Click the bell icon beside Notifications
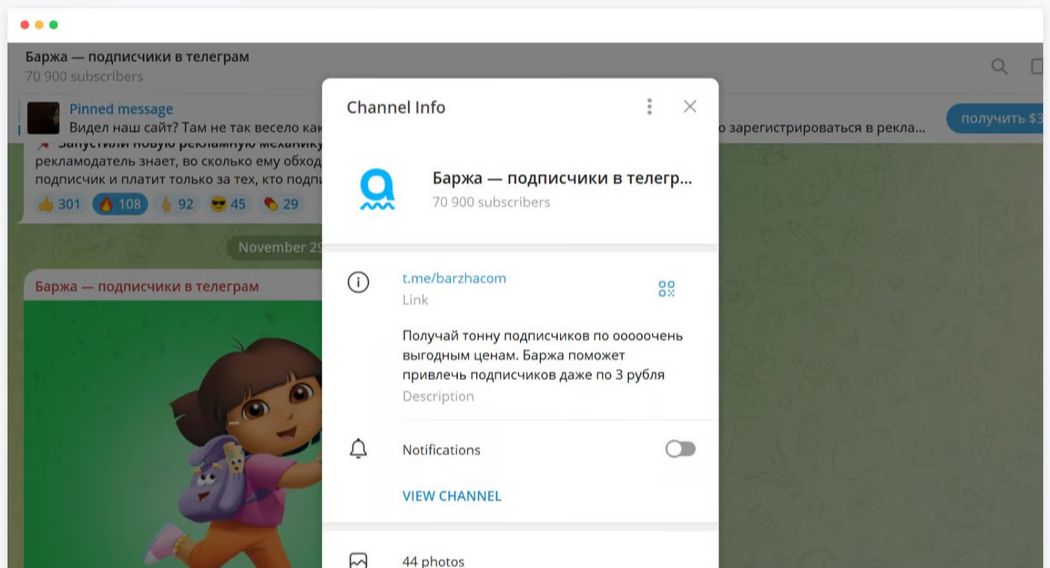Image resolution: width=1050 pixels, height=568 pixels. pyautogui.click(x=358, y=449)
